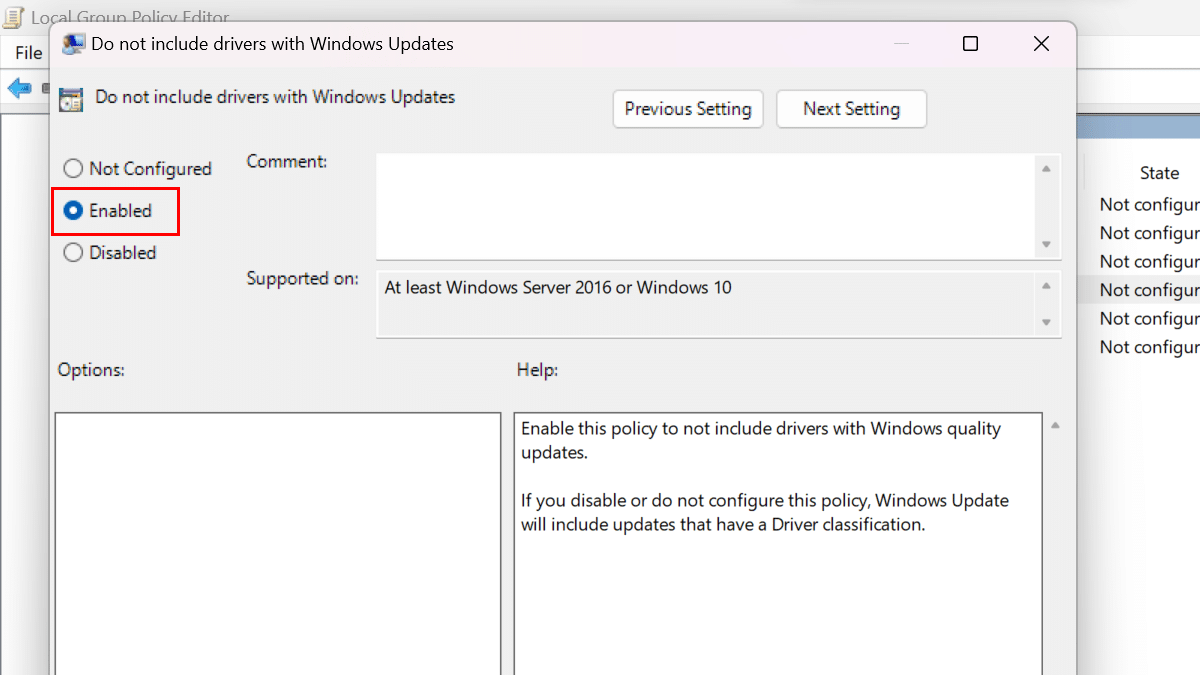The image size is (1200, 675).
Task: Go to Previous Setting
Action: tap(688, 109)
